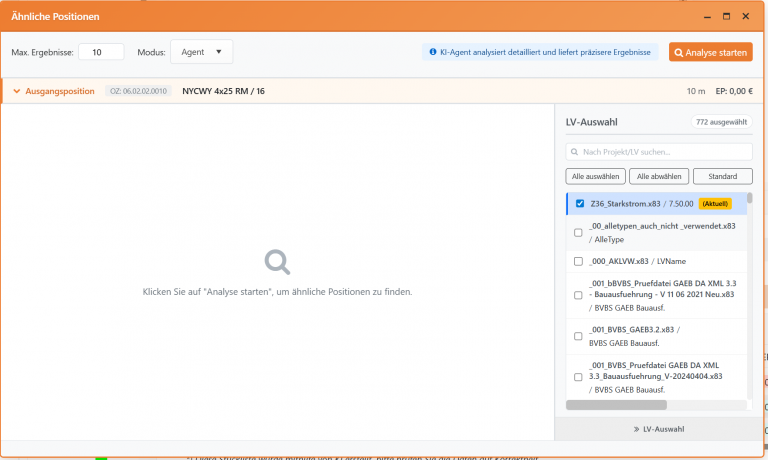Click the large search placeholder icon
768x460 pixels.
pos(277,262)
